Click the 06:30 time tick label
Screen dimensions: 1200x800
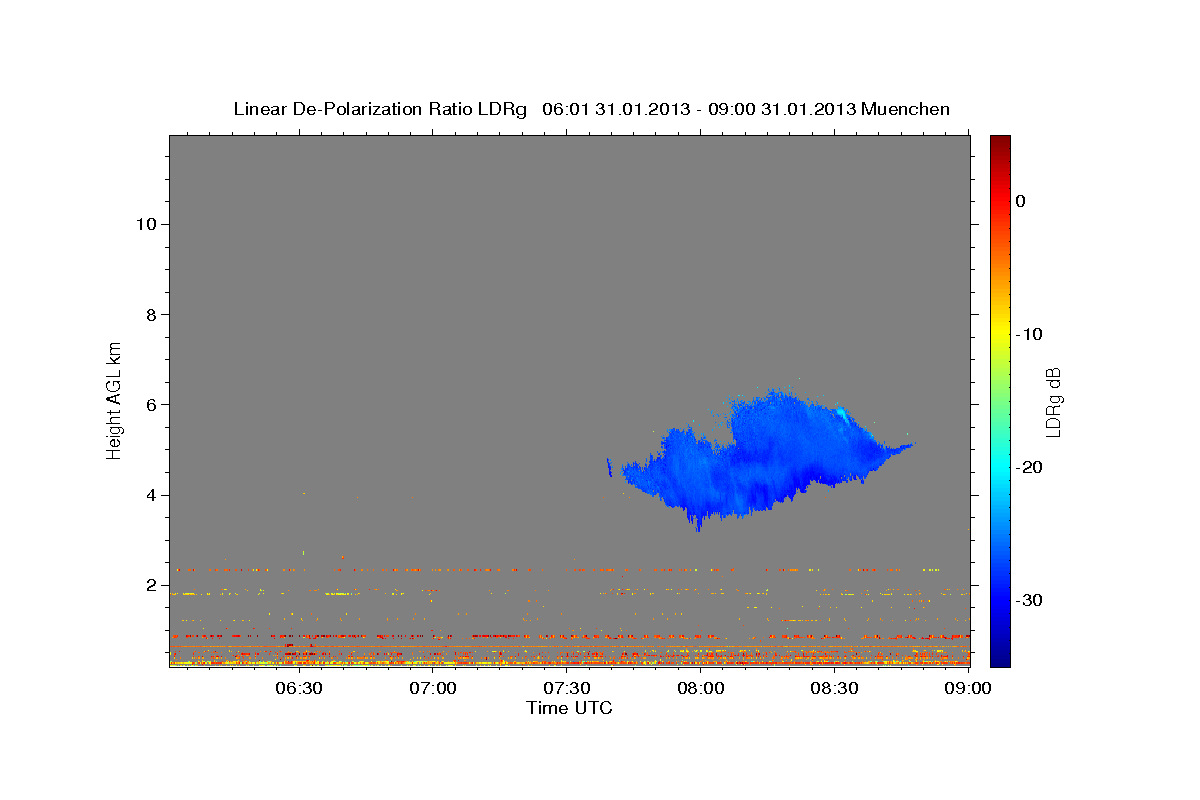[x=298, y=688]
